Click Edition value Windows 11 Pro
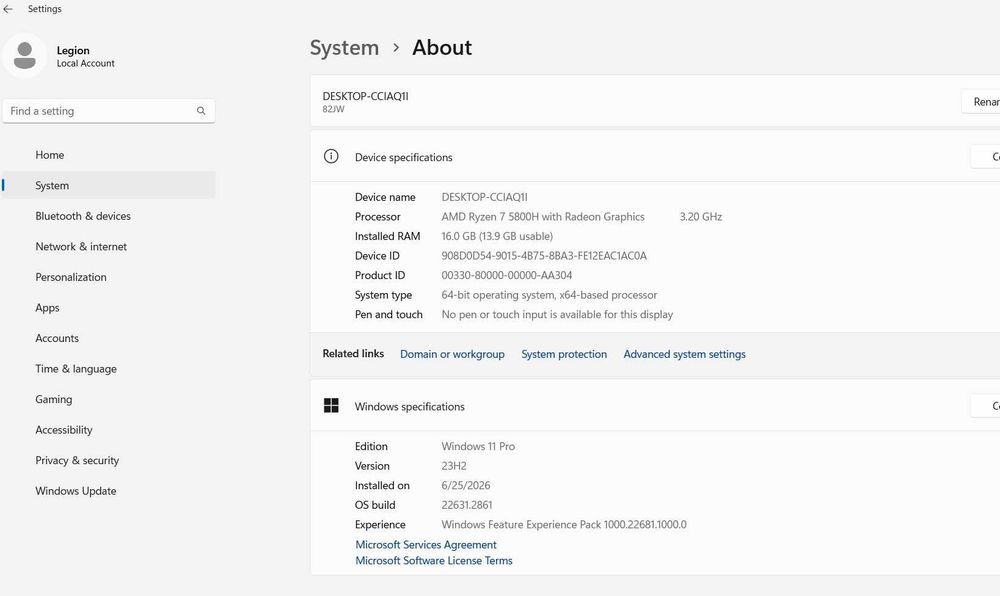The width and height of the screenshot is (1000, 596). 478,446
